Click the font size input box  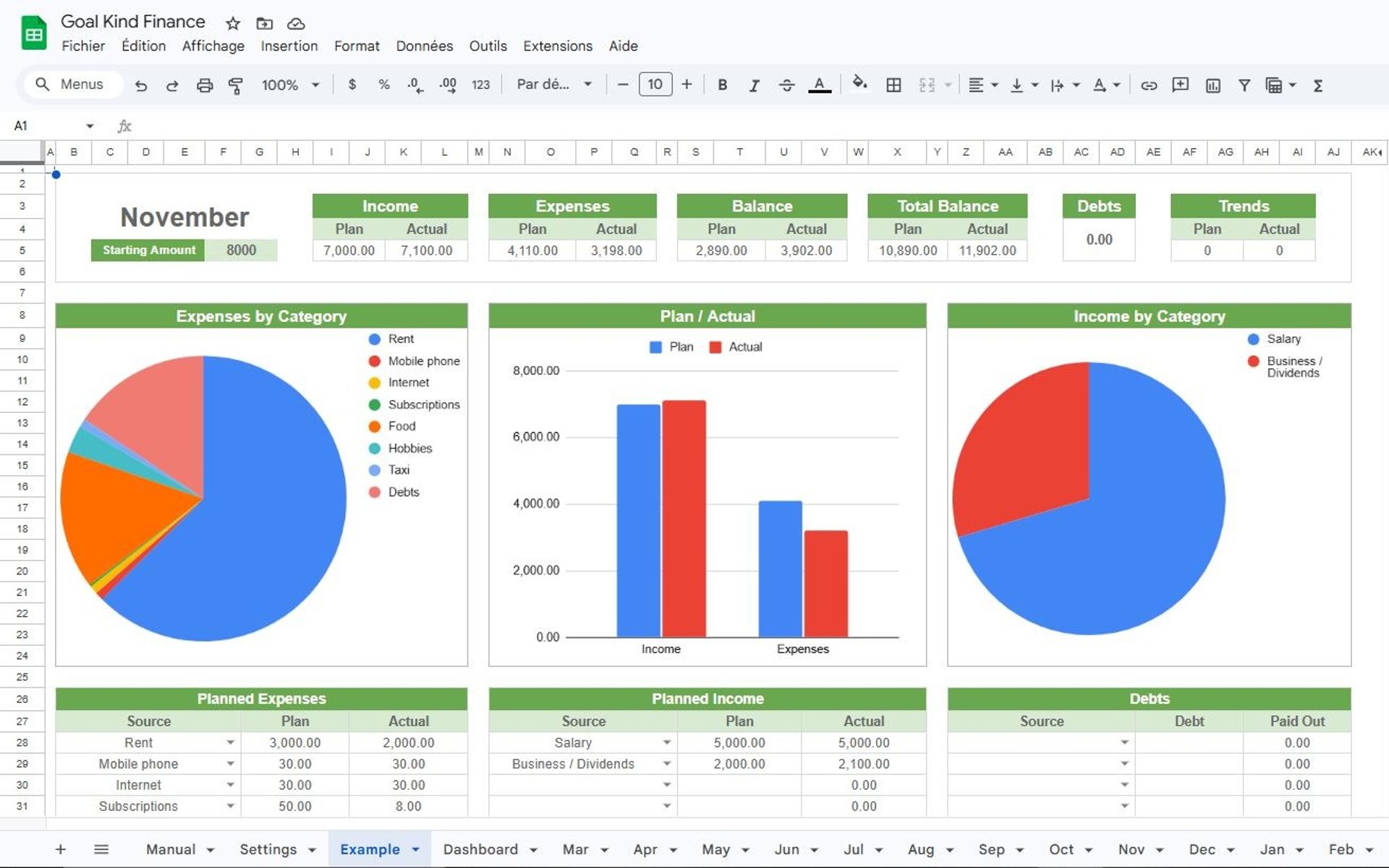[655, 85]
